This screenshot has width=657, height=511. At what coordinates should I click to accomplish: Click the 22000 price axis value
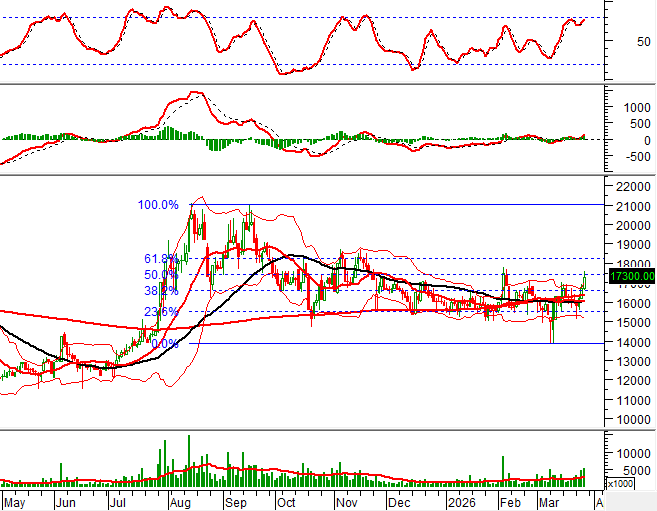[632, 187]
